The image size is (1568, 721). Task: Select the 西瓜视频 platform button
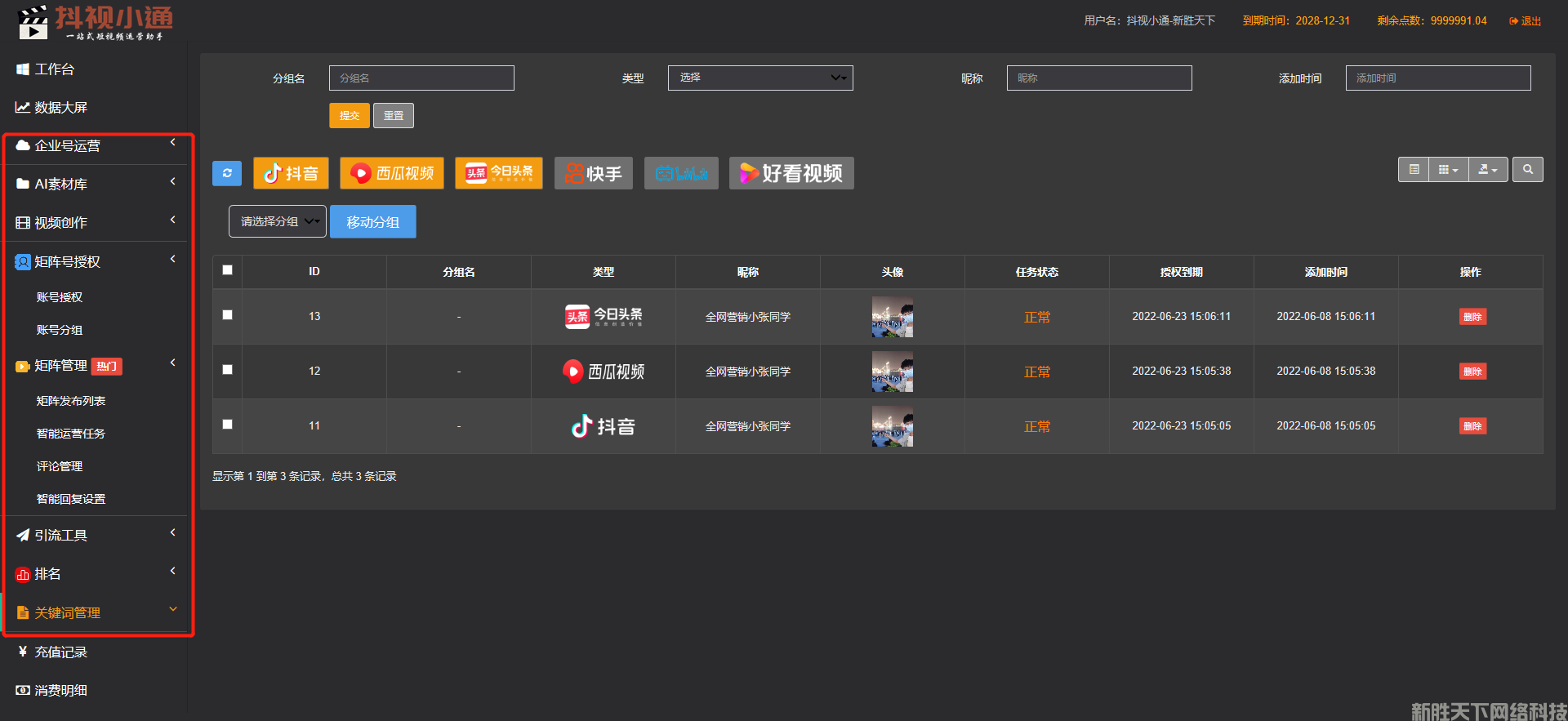pyautogui.click(x=392, y=173)
